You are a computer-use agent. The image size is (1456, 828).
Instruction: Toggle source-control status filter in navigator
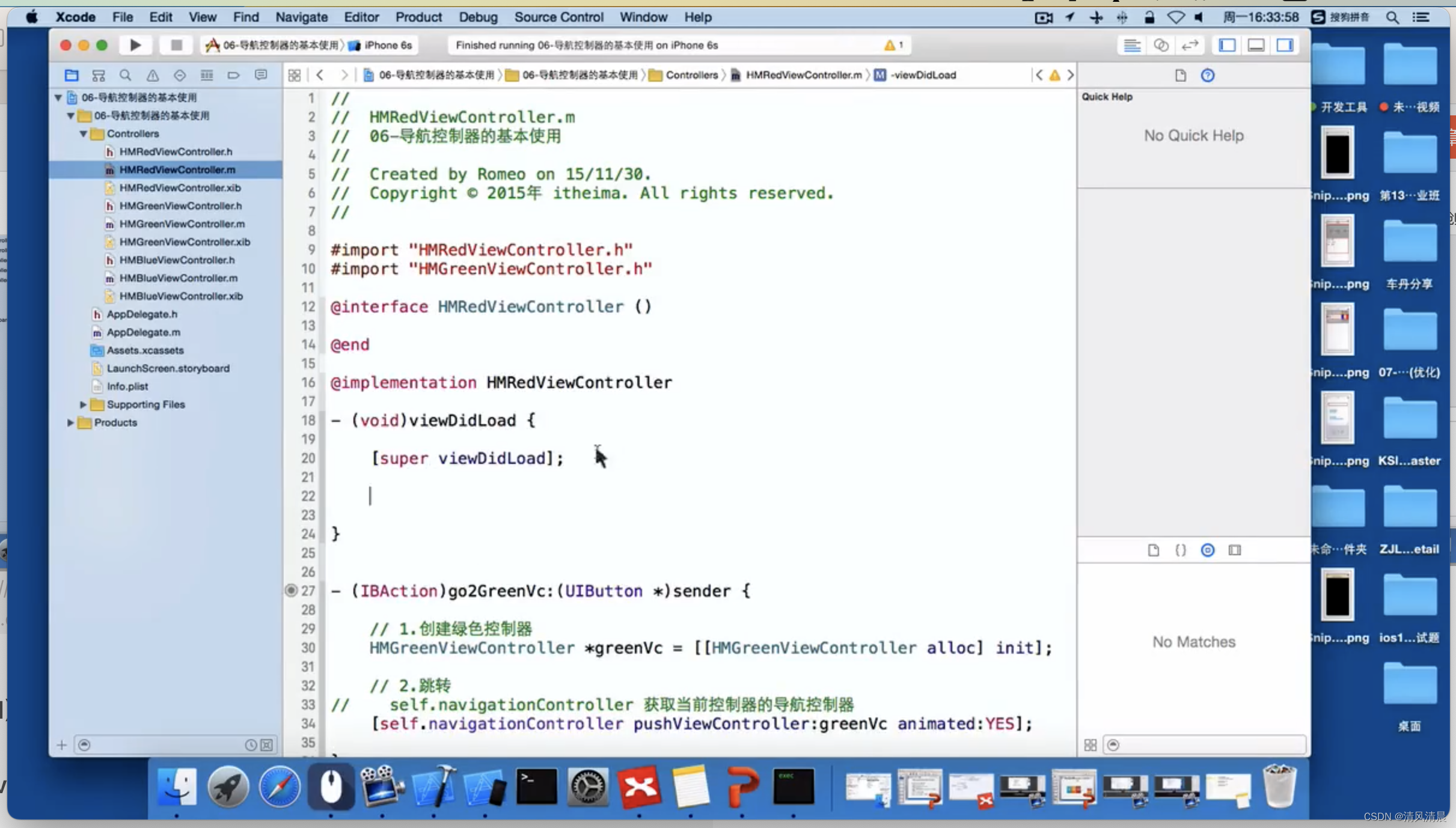pyautogui.click(x=267, y=745)
